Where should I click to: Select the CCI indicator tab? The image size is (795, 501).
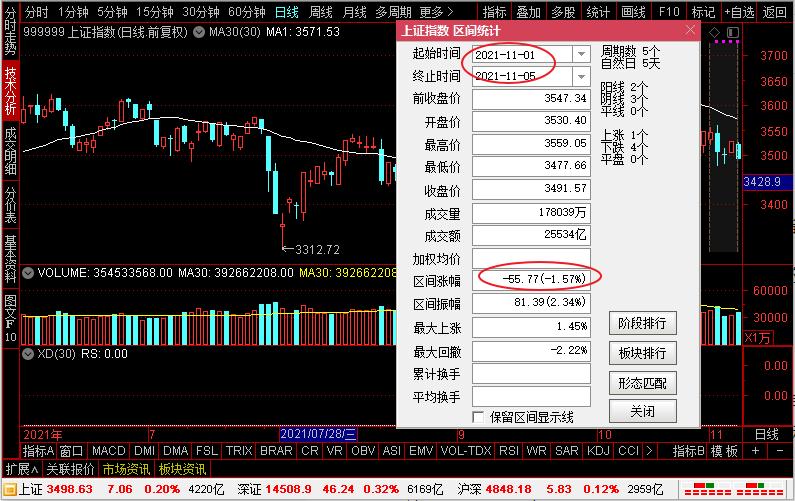coord(628,450)
